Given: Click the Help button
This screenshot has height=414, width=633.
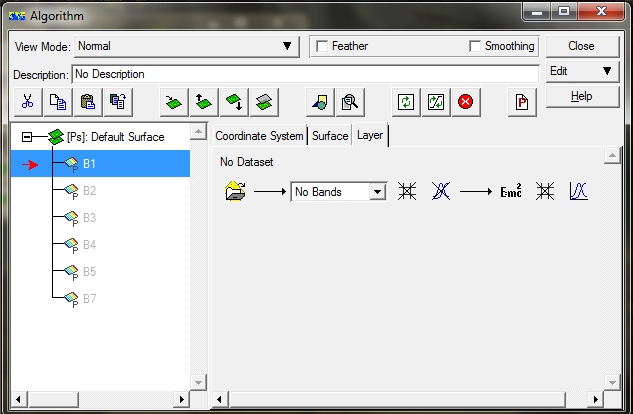Looking at the screenshot, I should tap(582, 96).
